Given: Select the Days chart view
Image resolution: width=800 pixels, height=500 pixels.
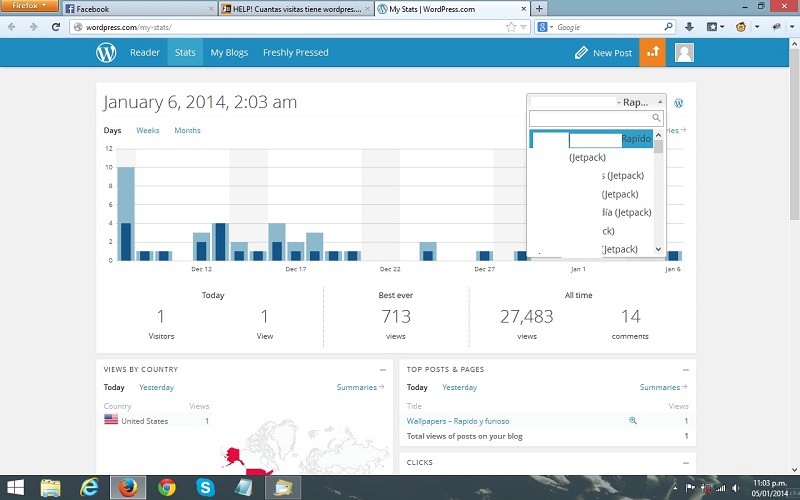Looking at the screenshot, I should (x=112, y=131).
